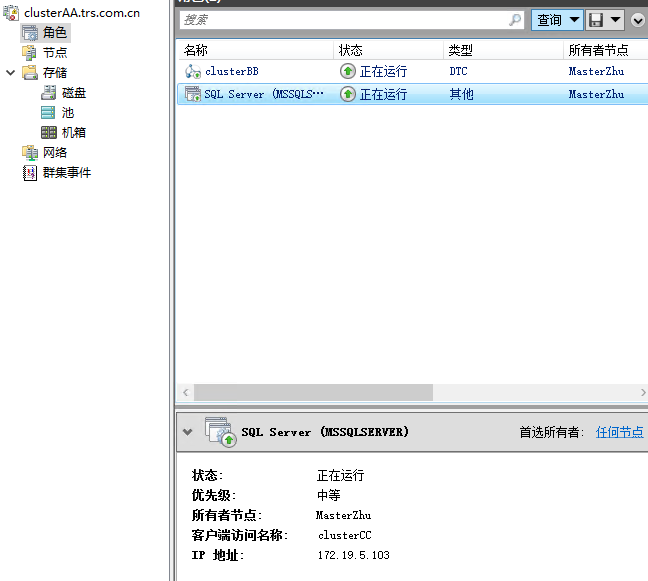This screenshot has height=581, width=648.
Task: Select the clusterAA.trs.com.cn root label
Action: 82,13
